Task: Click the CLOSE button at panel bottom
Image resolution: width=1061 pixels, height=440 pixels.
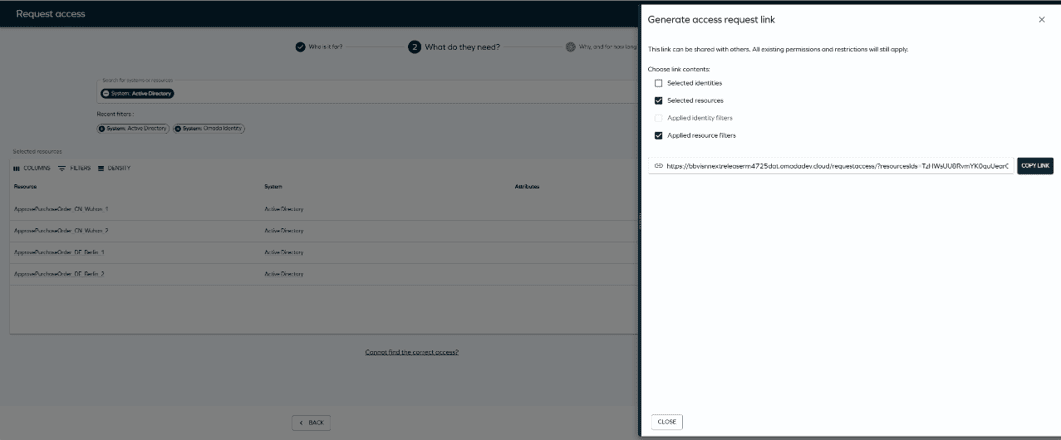Action: click(666, 422)
